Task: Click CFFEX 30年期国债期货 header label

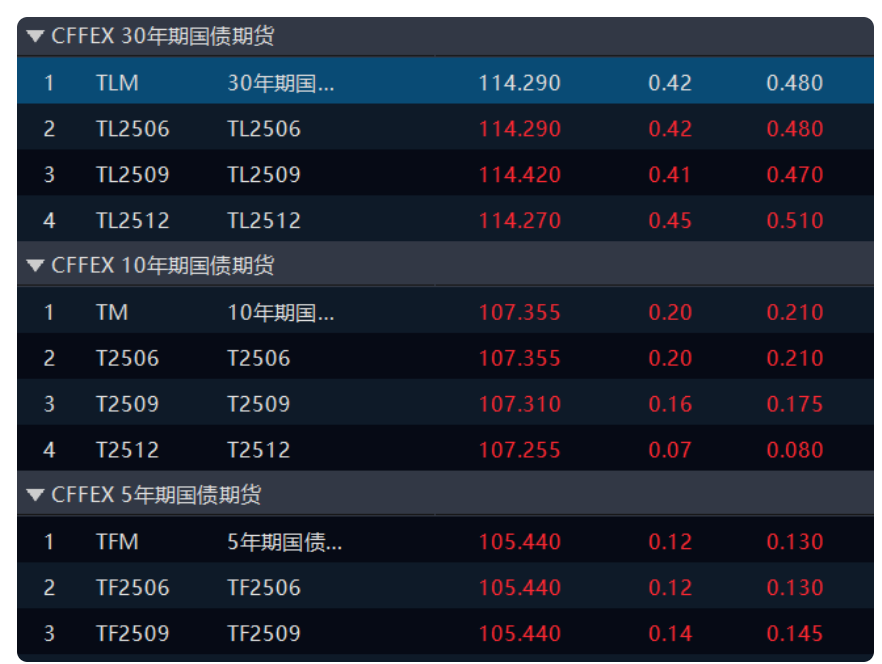Action: tap(163, 36)
